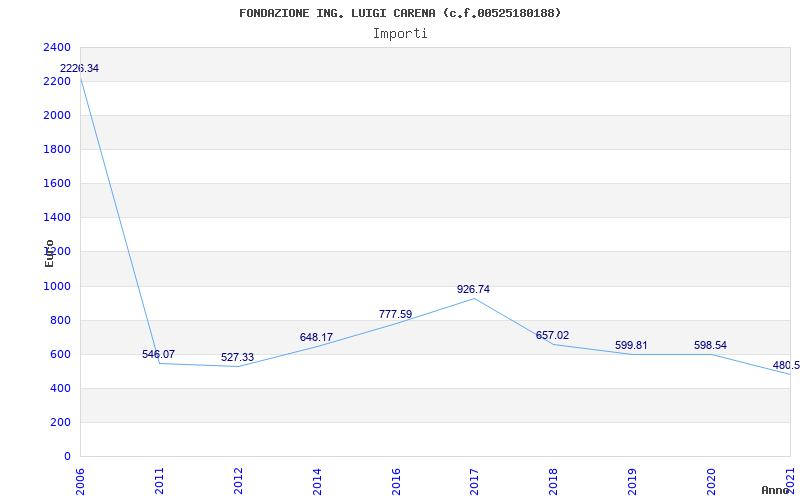The height and width of the screenshot is (500, 800).
Task: Click the 2014 year axis label
Action: [x=317, y=481]
